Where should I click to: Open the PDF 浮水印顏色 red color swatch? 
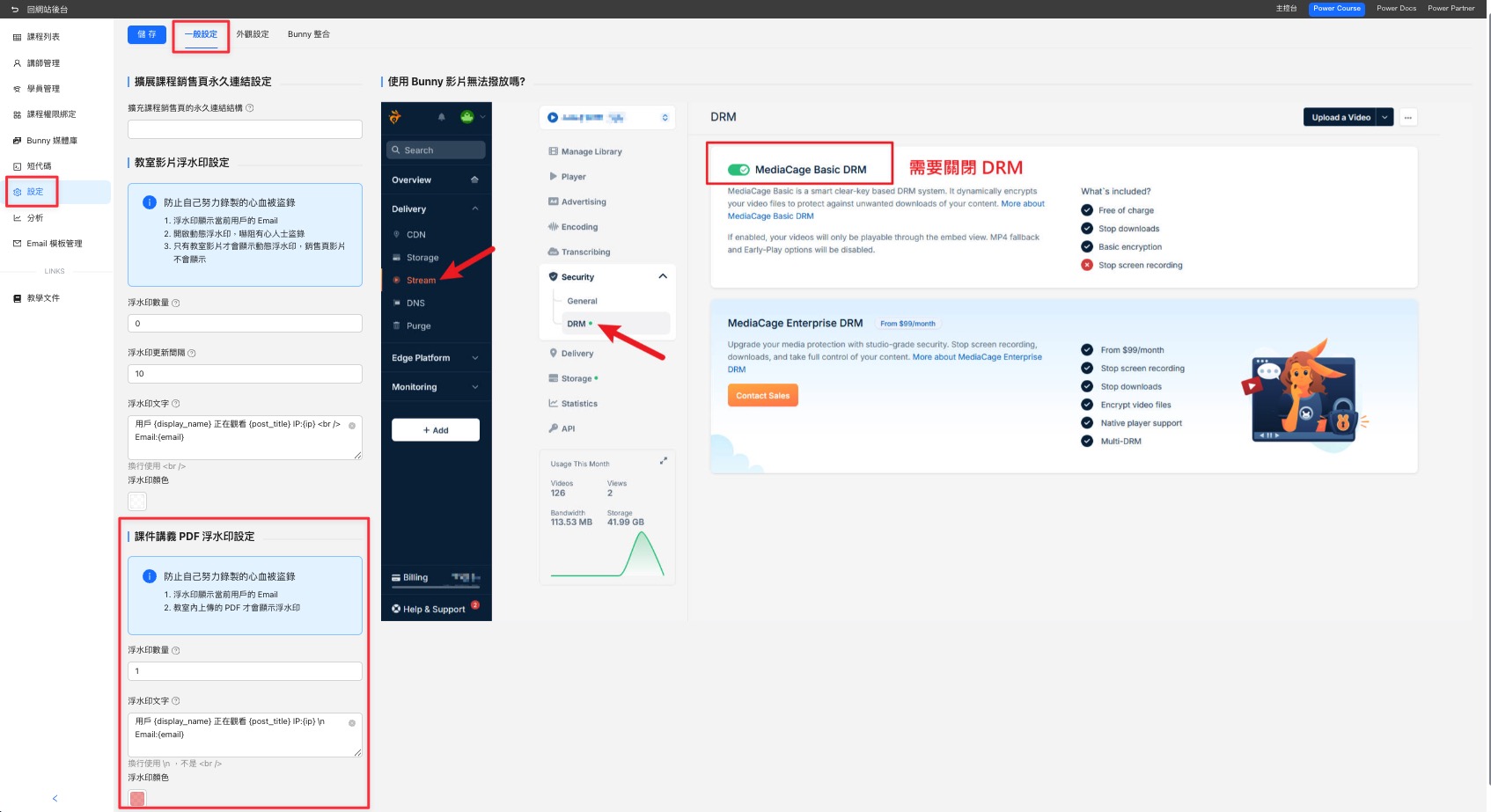[137, 799]
